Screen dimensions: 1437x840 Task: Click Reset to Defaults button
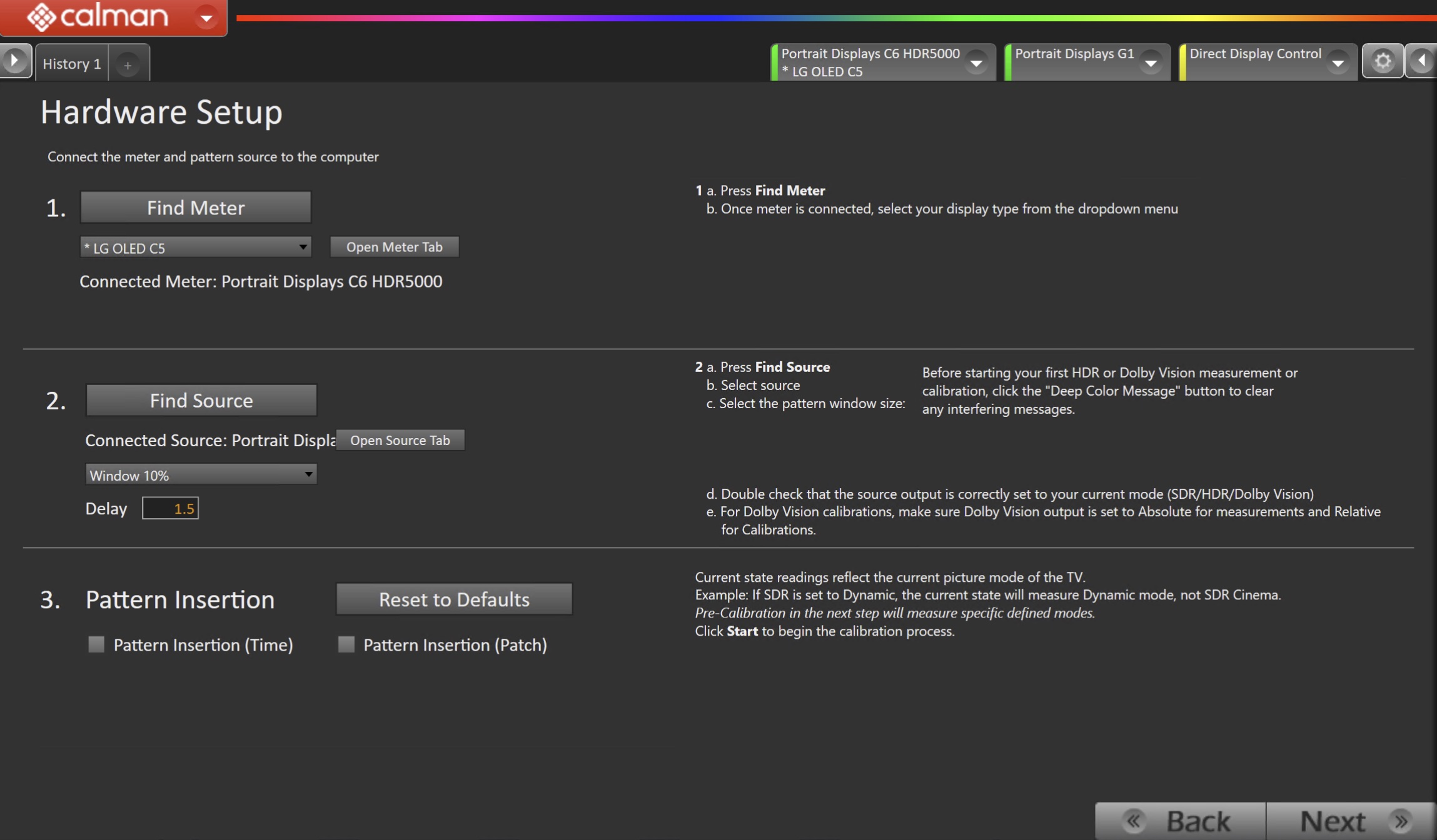pyautogui.click(x=454, y=599)
